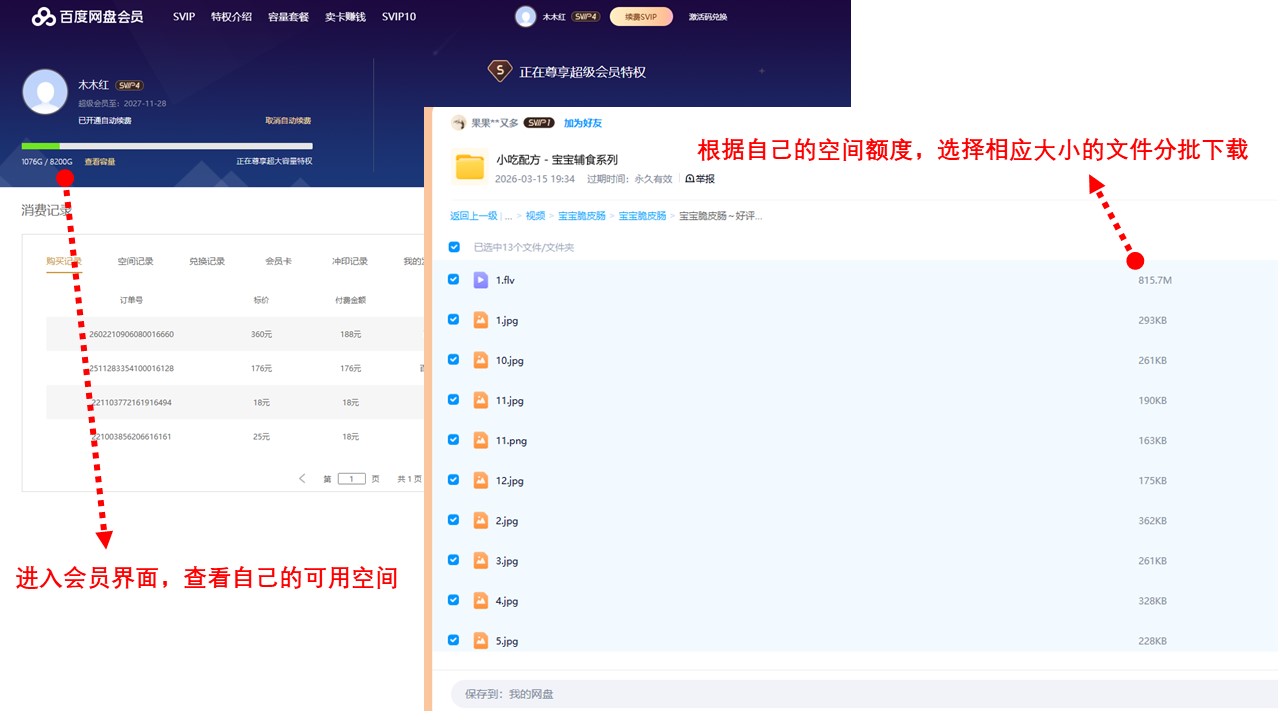Click the green storage capacity progress bar
The height and width of the screenshot is (720, 1280).
[40, 146]
